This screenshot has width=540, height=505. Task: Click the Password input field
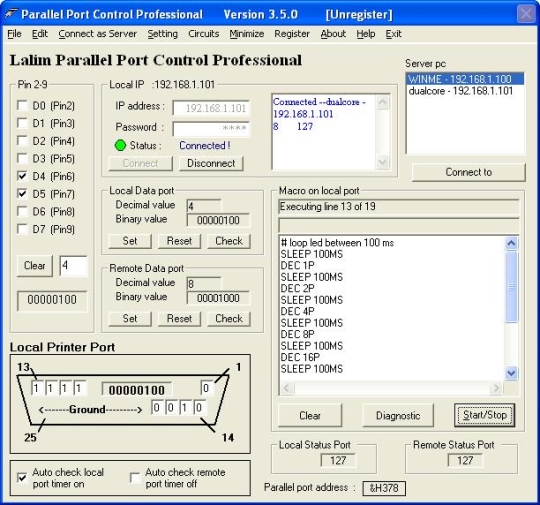(x=211, y=129)
